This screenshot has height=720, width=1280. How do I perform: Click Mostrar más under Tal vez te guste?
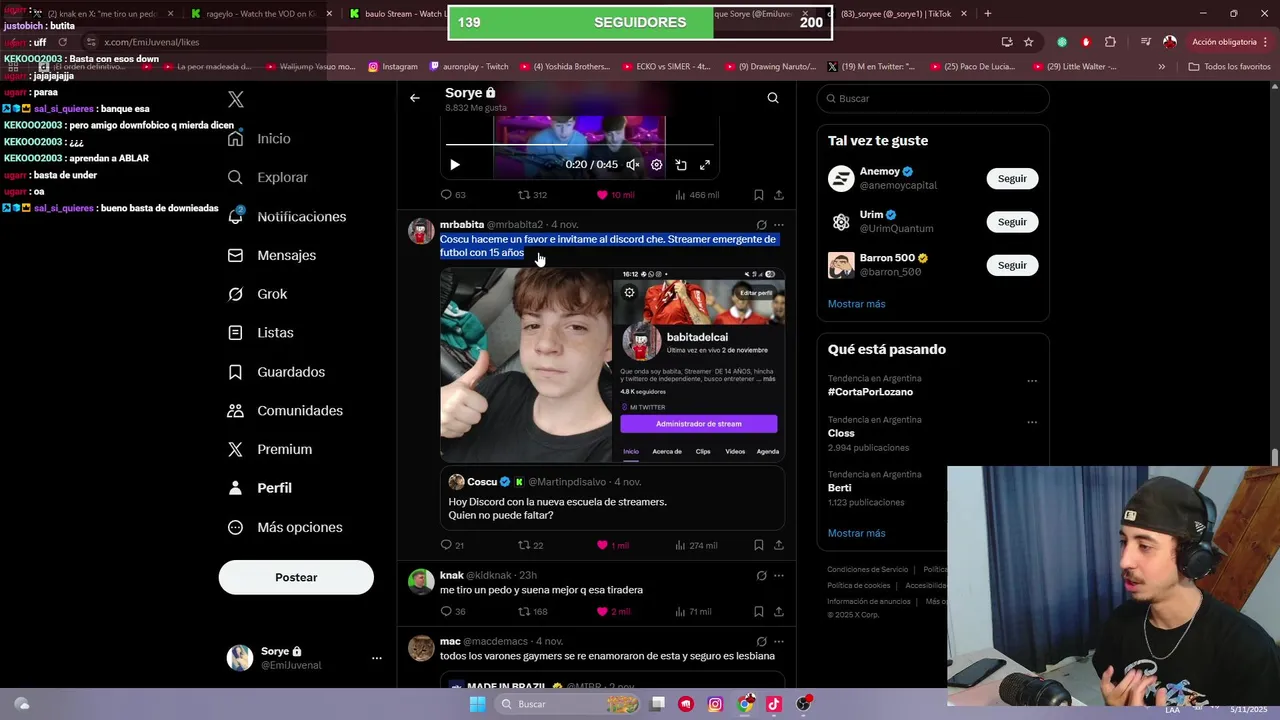coord(856,304)
